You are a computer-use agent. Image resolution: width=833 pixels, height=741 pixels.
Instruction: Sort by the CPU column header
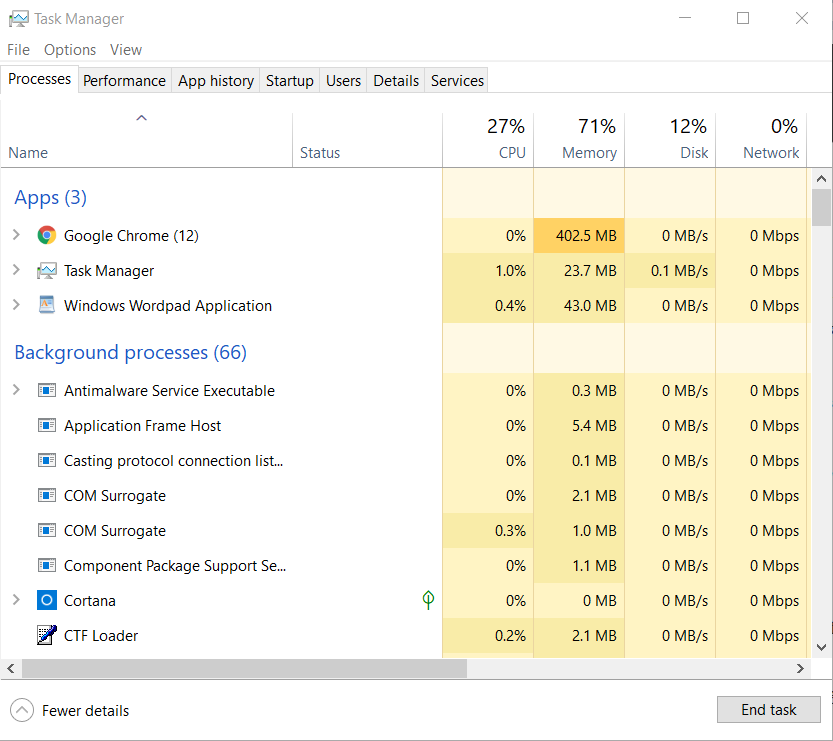point(488,140)
